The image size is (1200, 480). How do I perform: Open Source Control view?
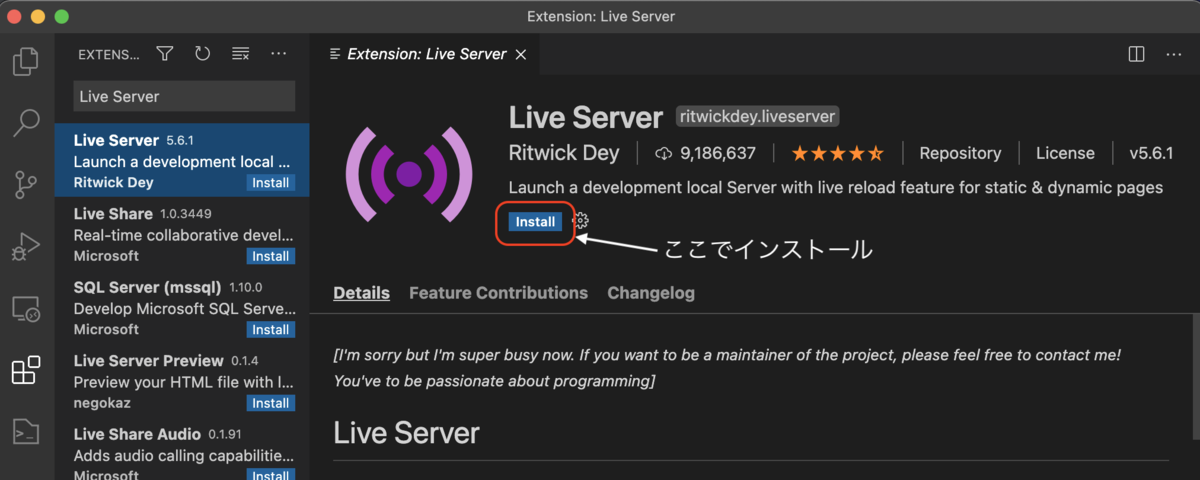pos(25,185)
